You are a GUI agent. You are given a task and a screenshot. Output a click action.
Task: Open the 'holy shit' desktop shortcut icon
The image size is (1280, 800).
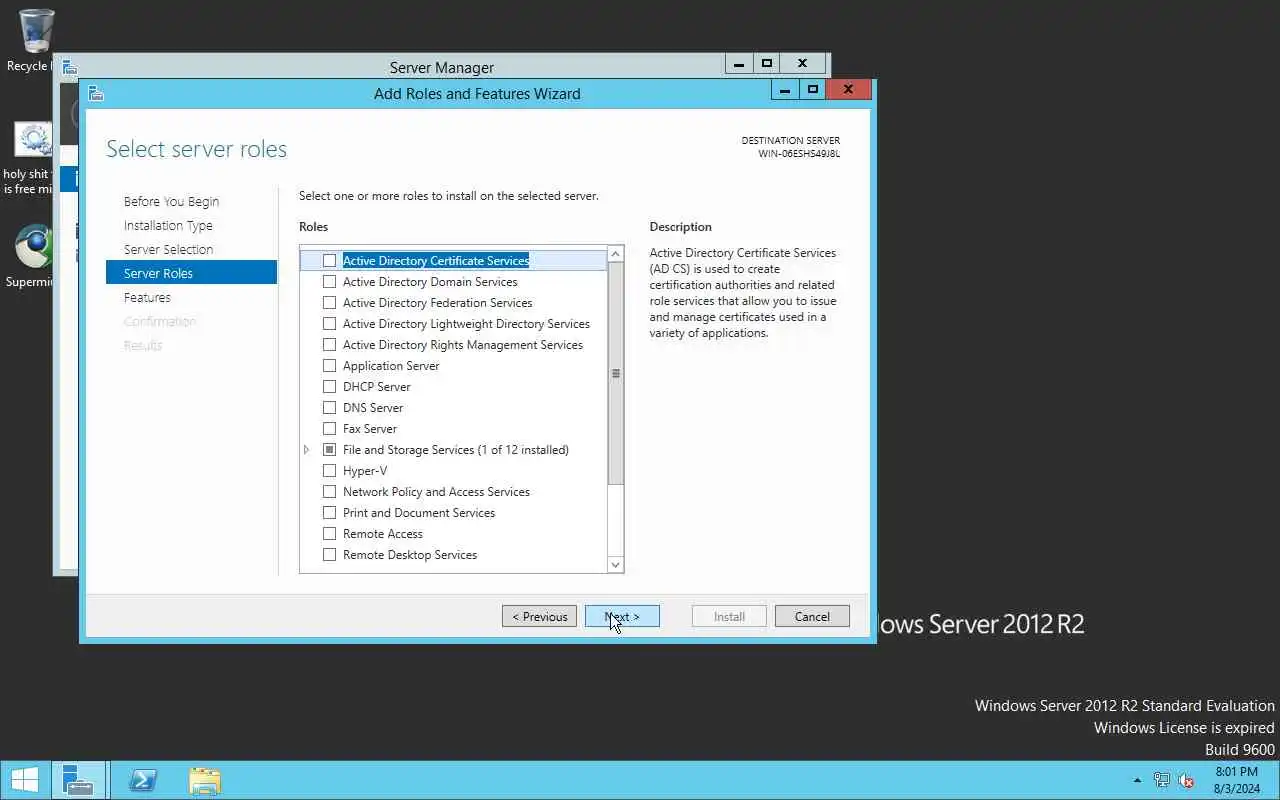tap(33, 140)
